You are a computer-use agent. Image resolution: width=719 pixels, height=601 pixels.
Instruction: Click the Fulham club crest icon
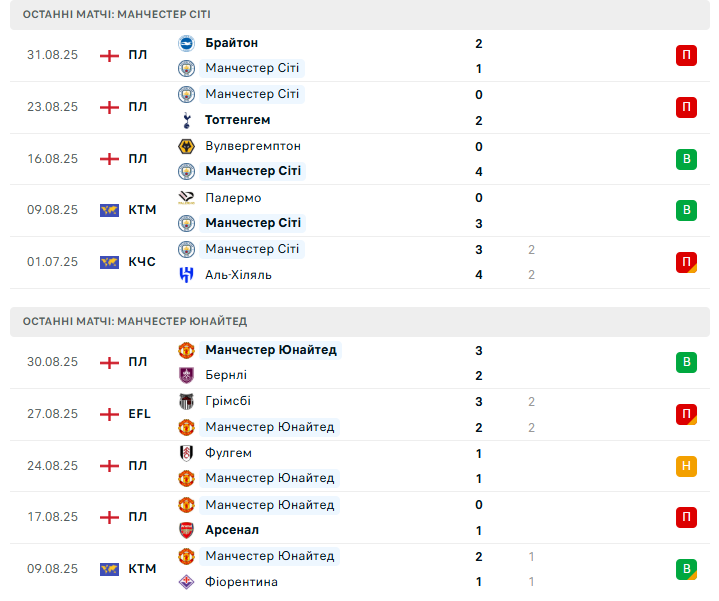tap(186, 453)
